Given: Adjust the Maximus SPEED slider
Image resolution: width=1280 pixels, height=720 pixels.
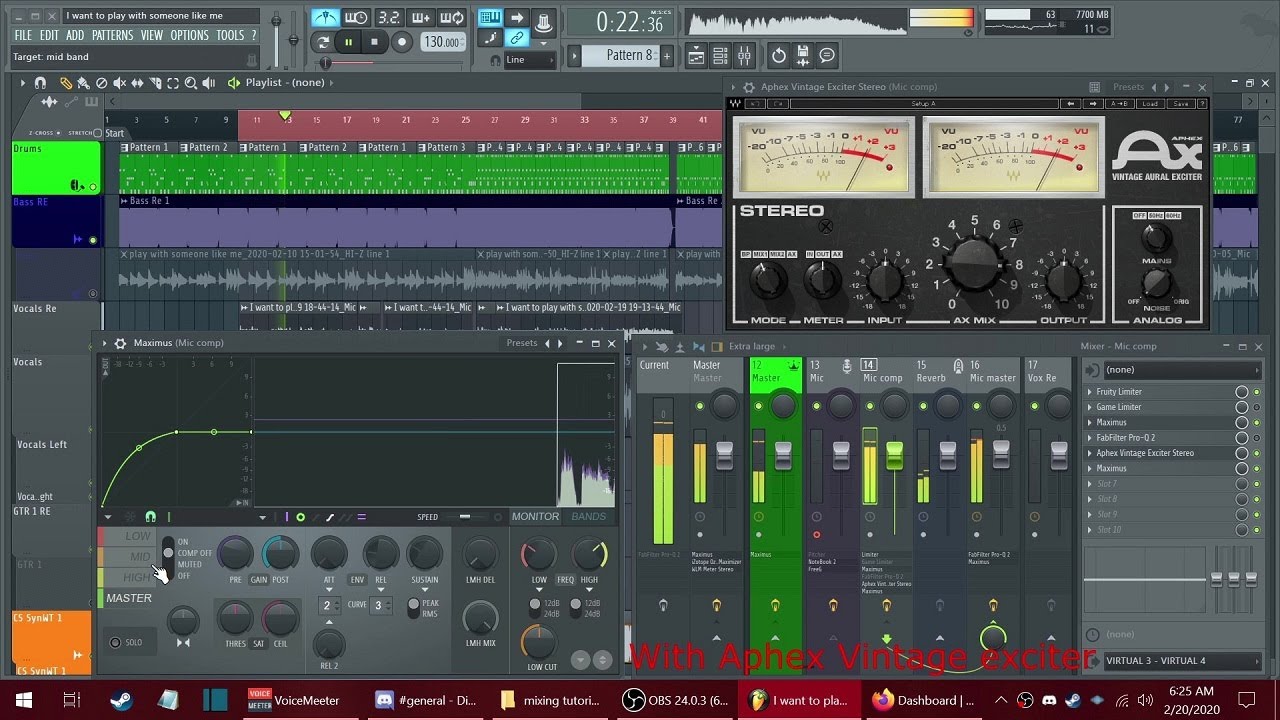Looking at the screenshot, I should 469,517.
